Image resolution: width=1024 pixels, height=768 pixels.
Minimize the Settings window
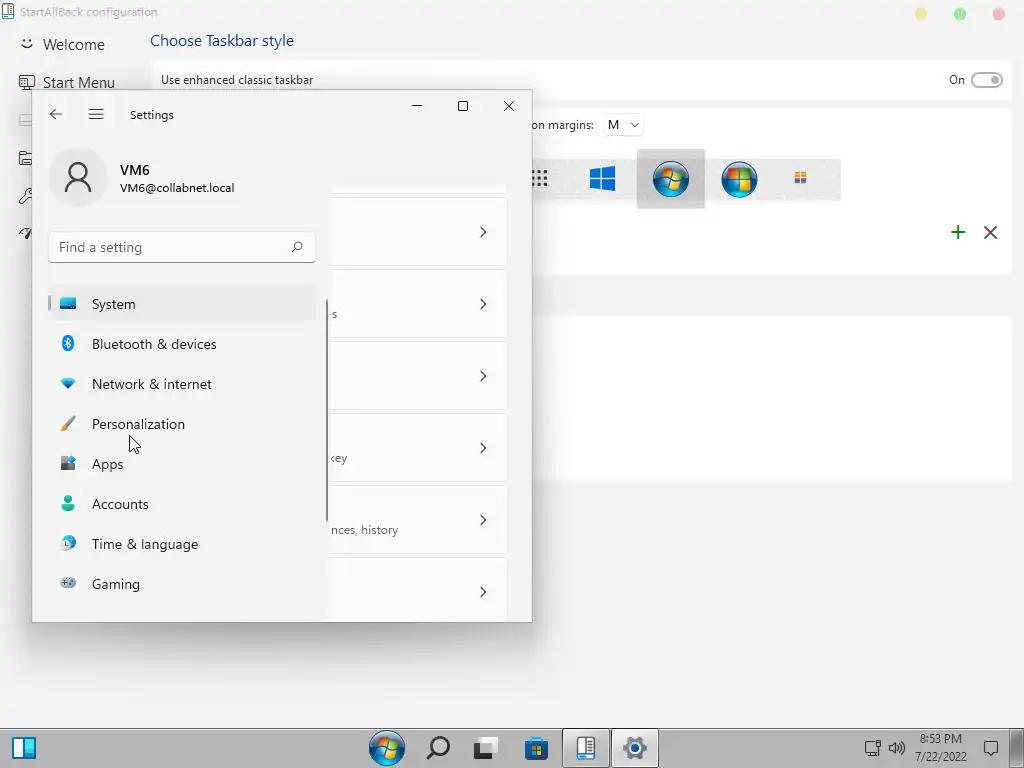point(417,106)
